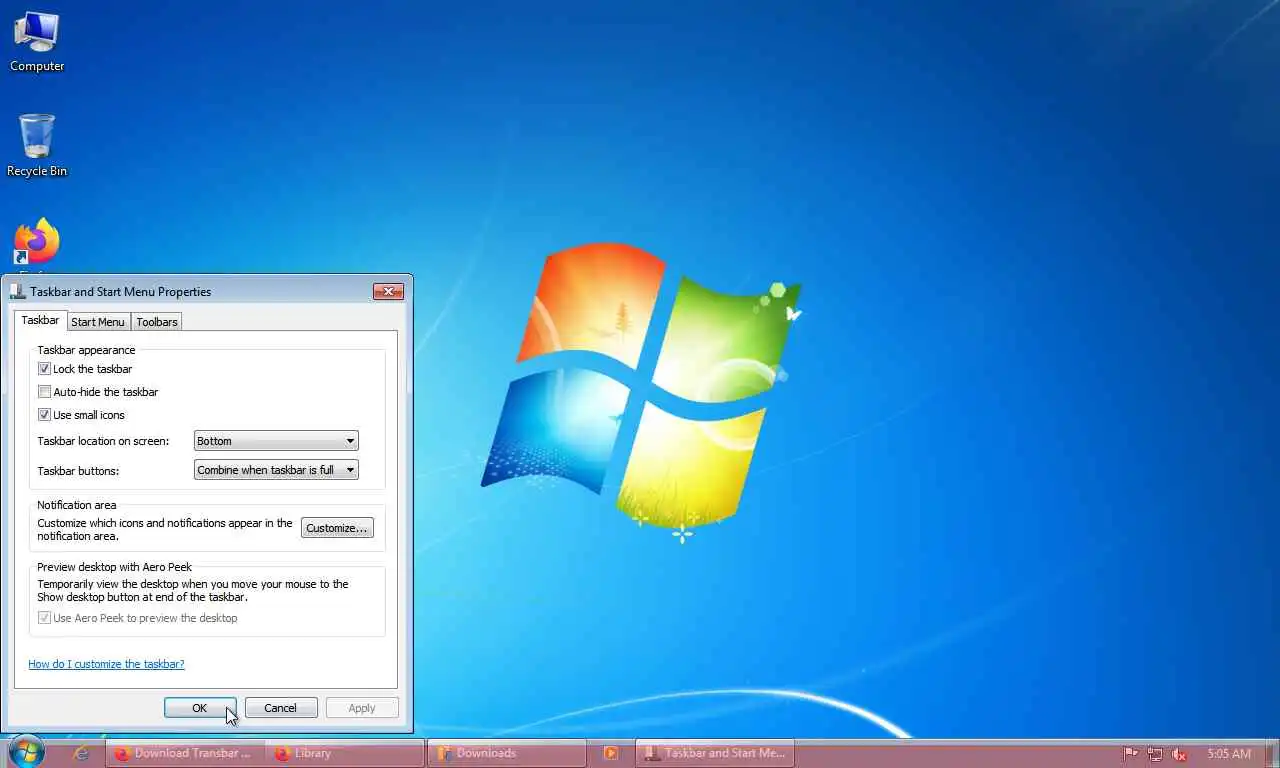Open the Computer desktop icon
1280x768 pixels.
click(37, 41)
